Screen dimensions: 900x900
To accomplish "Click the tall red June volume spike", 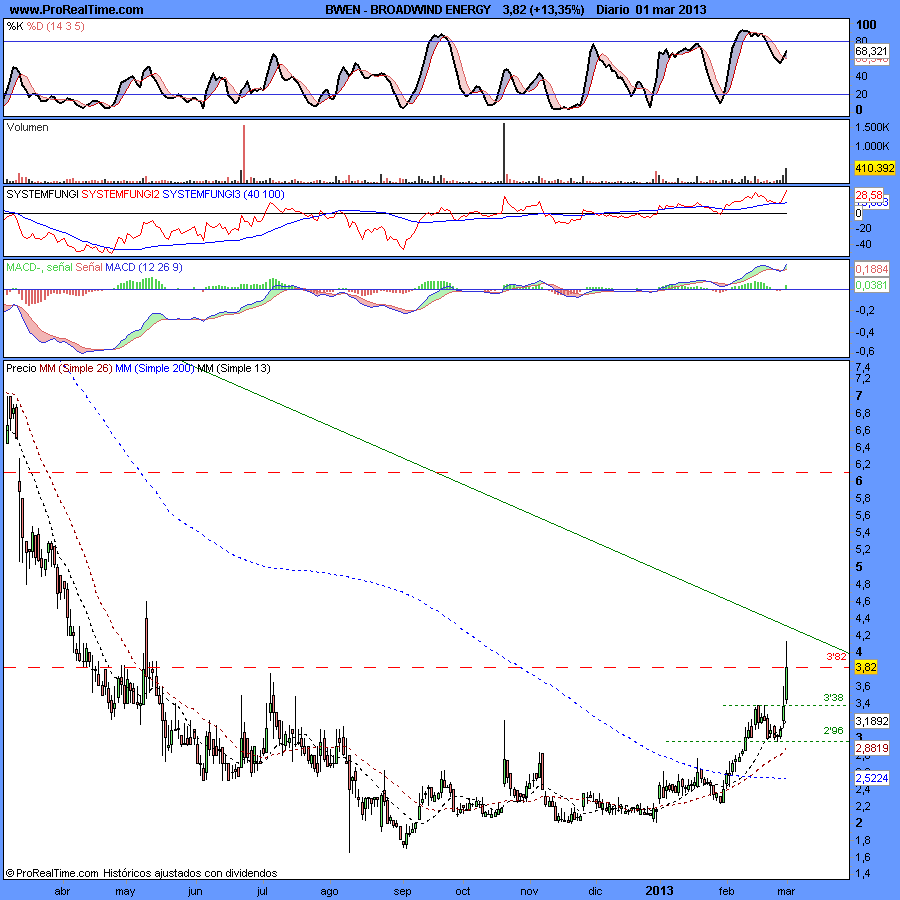I will [x=244, y=154].
